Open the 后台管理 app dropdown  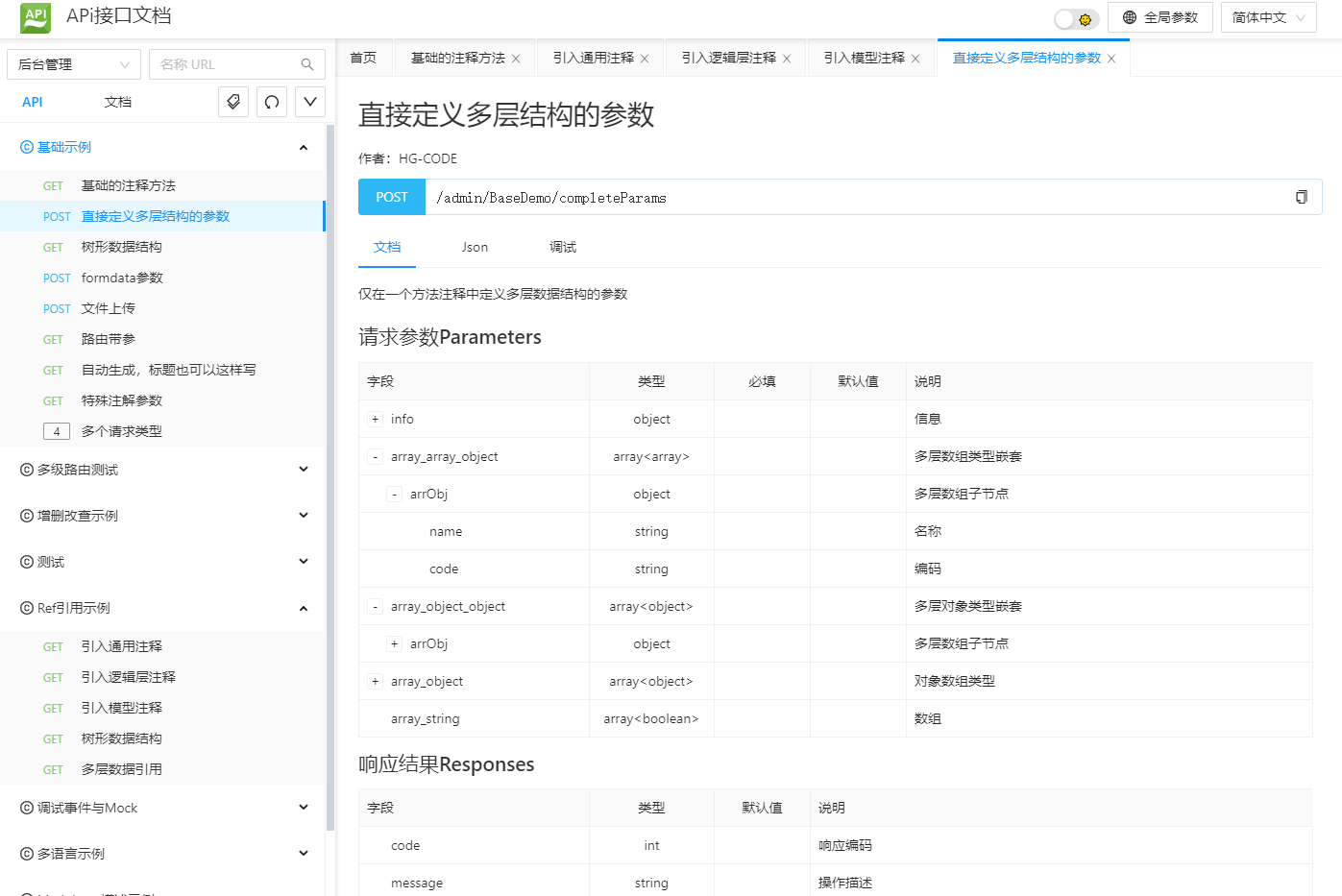(74, 64)
